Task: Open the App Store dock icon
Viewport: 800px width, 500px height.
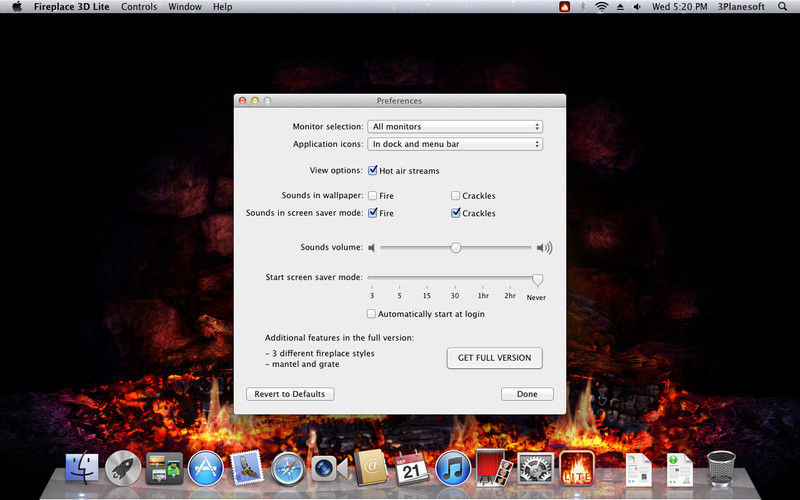Action: pyautogui.click(x=205, y=468)
